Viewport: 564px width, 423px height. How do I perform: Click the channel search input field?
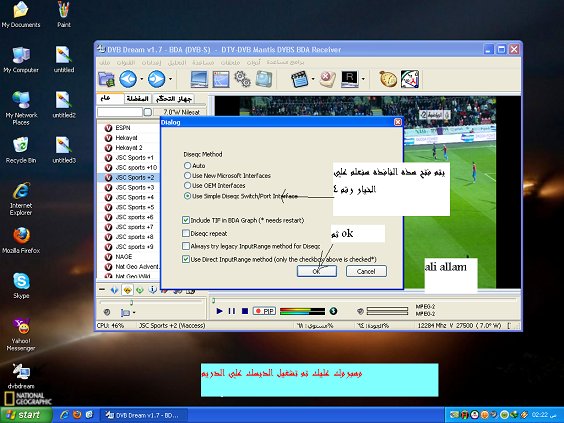click(x=120, y=112)
